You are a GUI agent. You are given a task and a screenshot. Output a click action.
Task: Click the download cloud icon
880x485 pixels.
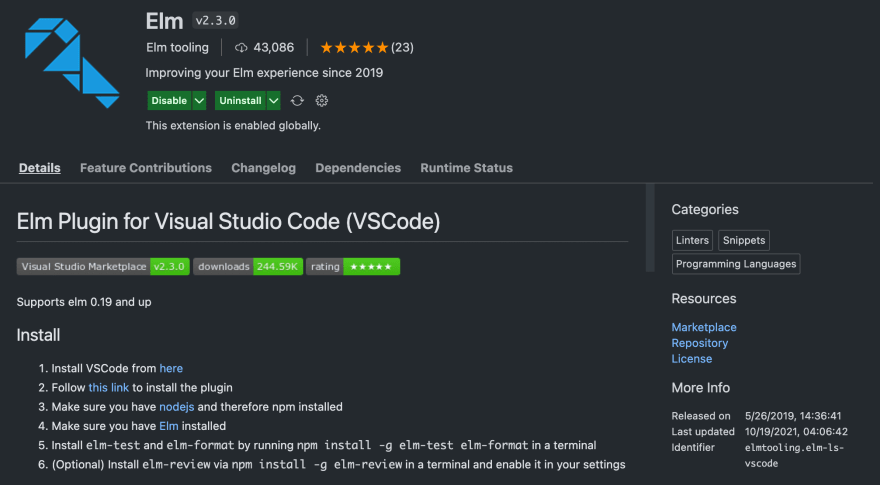pyautogui.click(x=241, y=48)
